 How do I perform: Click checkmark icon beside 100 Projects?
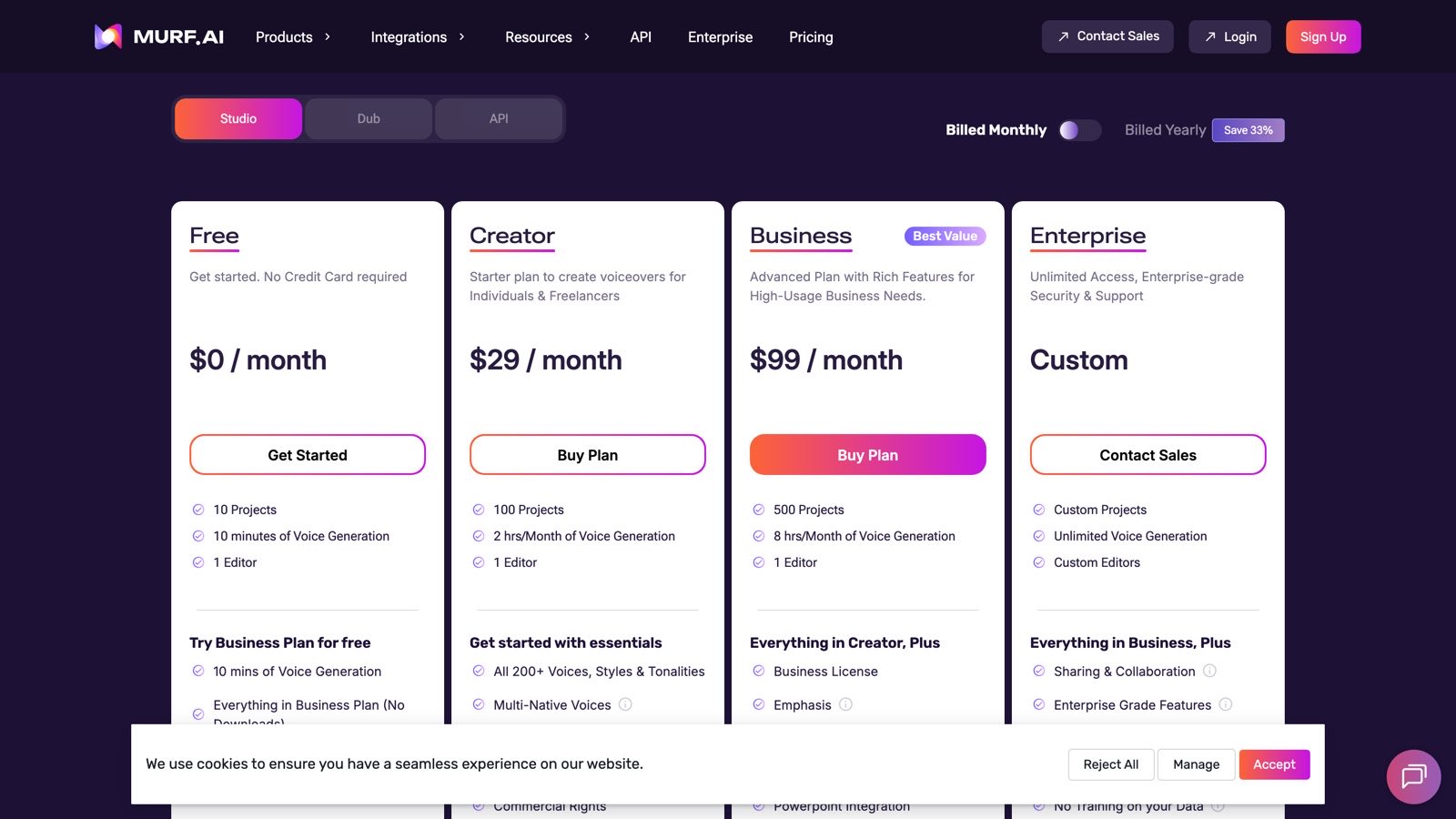[479, 510]
